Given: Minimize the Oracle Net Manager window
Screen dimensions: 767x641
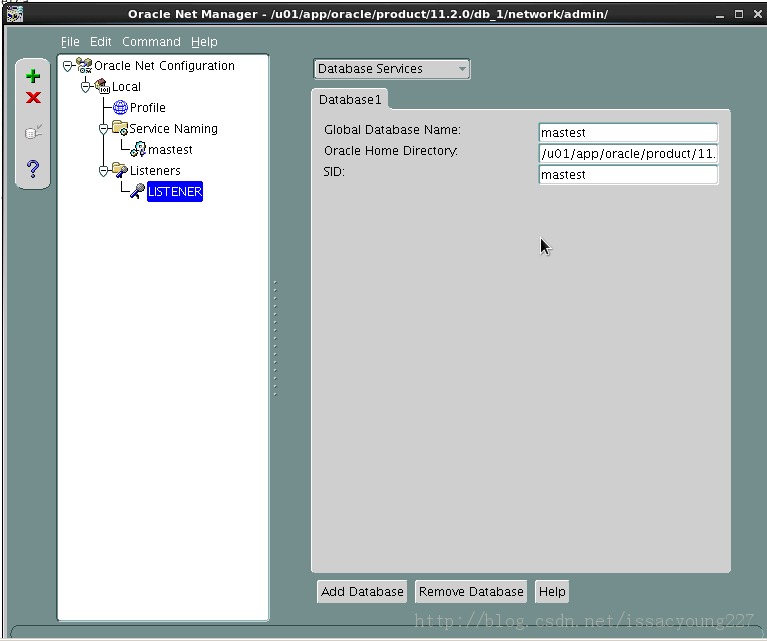Looking at the screenshot, I should coord(720,14).
